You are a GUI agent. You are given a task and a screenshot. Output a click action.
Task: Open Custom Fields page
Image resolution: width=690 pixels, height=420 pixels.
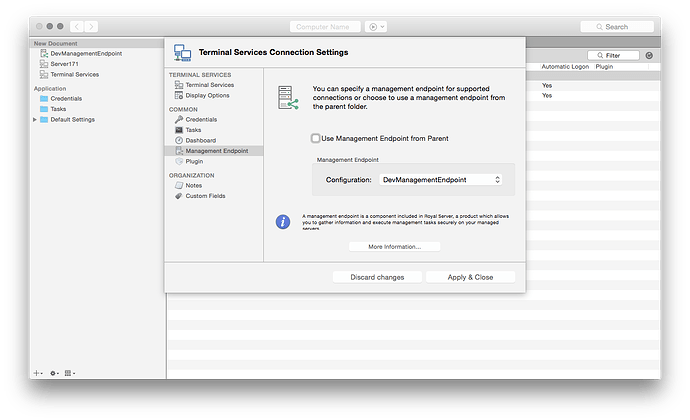pyautogui.click(x=207, y=196)
